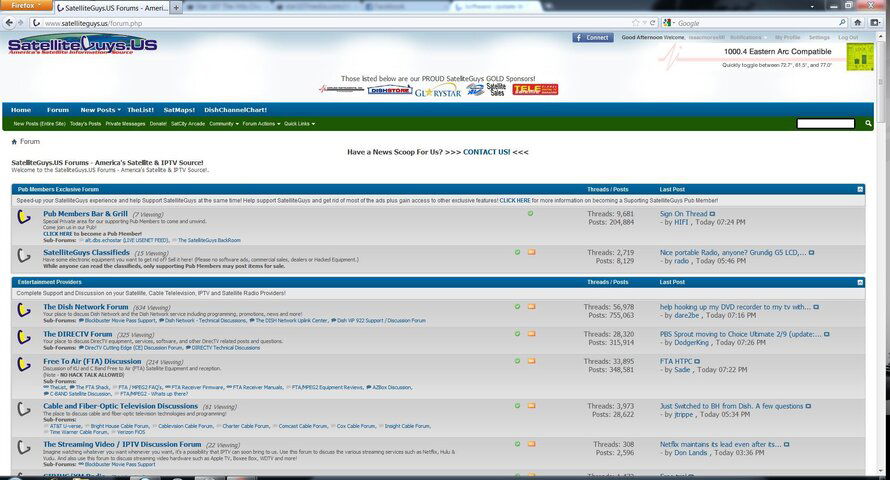The width and height of the screenshot is (890, 480).
Task: Click the magnifier in the Google search box
Action: 842,23
